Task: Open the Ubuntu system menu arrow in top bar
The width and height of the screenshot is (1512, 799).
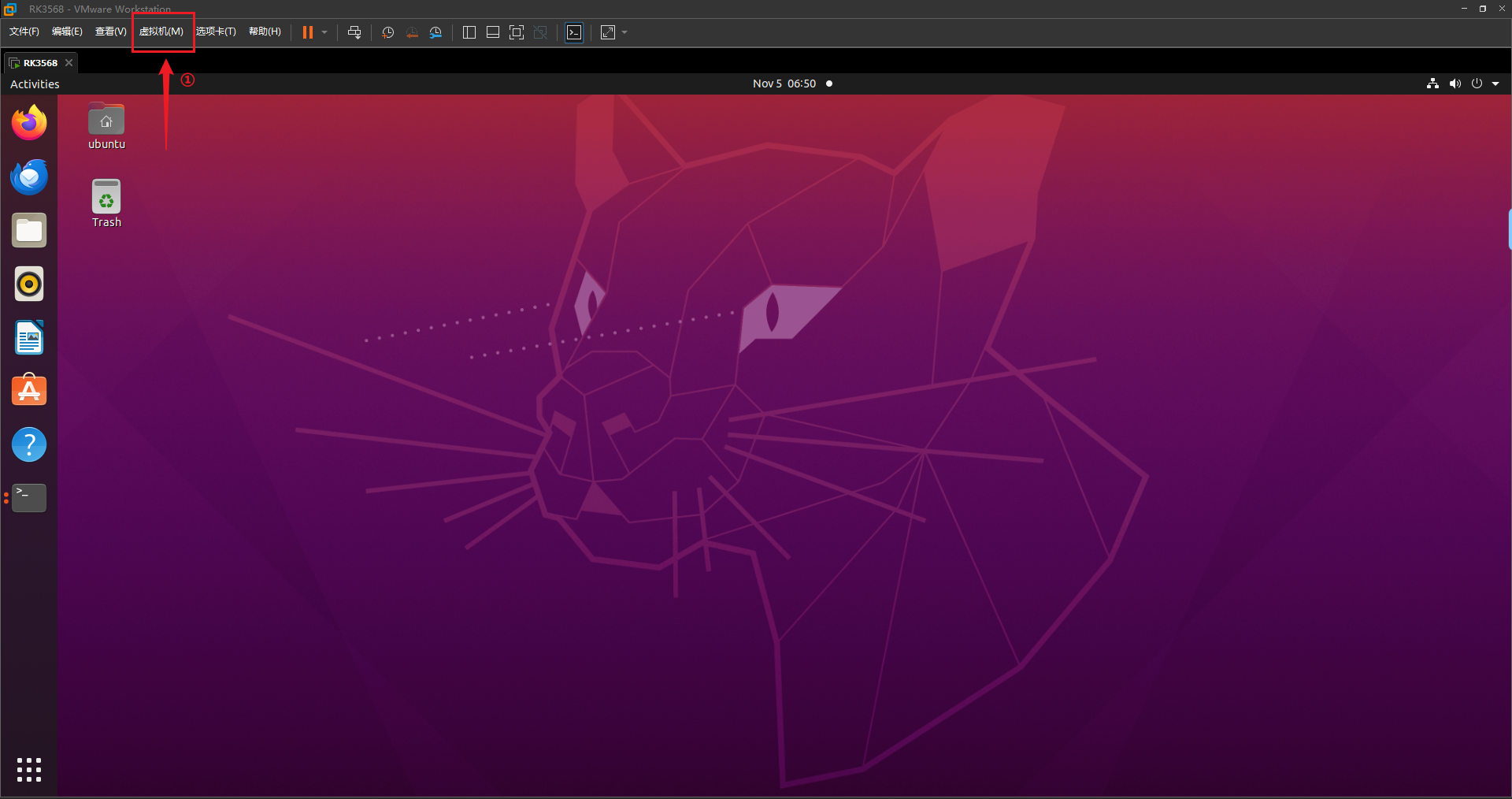Action: click(x=1495, y=84)
